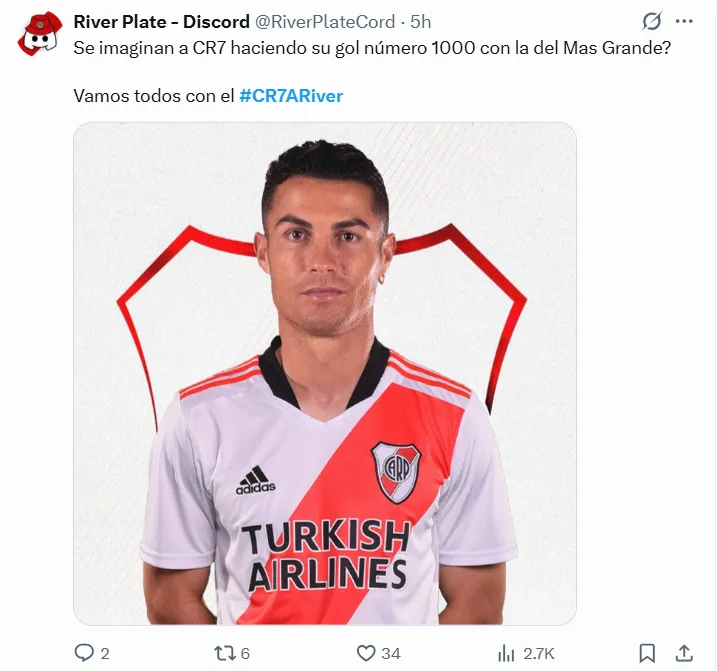This screenshot has height=671, width=717.
Task: Open the tweet via the 5h timestamp
Action: click(x=420, y=22)
